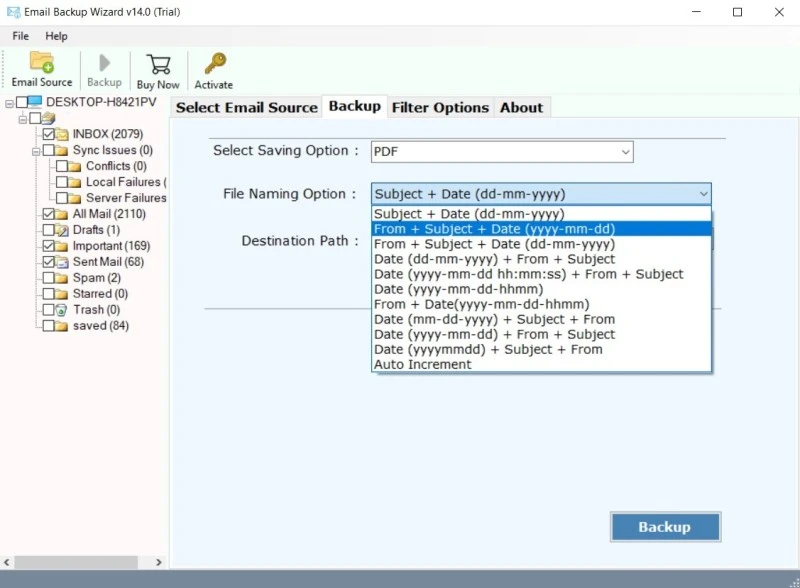800x588 pixels.
Task: Select the Trash folder bin icon
Action: [62, 310]
